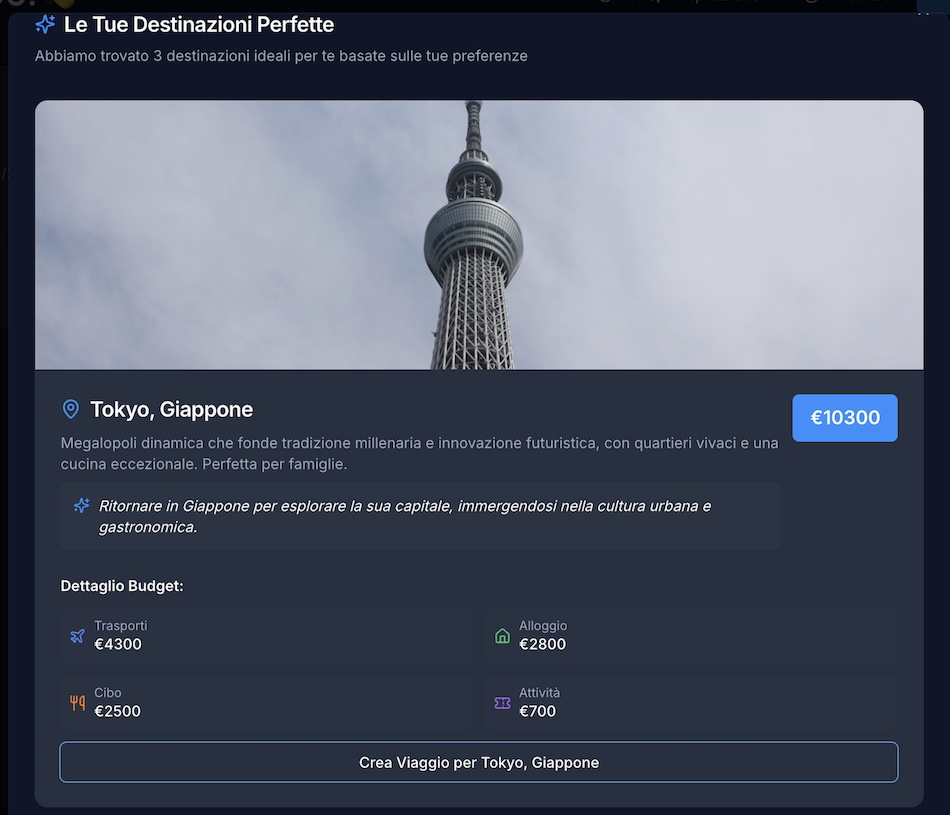The height and width of the screenshot is (815, 950).
Task: Click the fork and knife Cibo icon
Action: click(x=77, y=703)
